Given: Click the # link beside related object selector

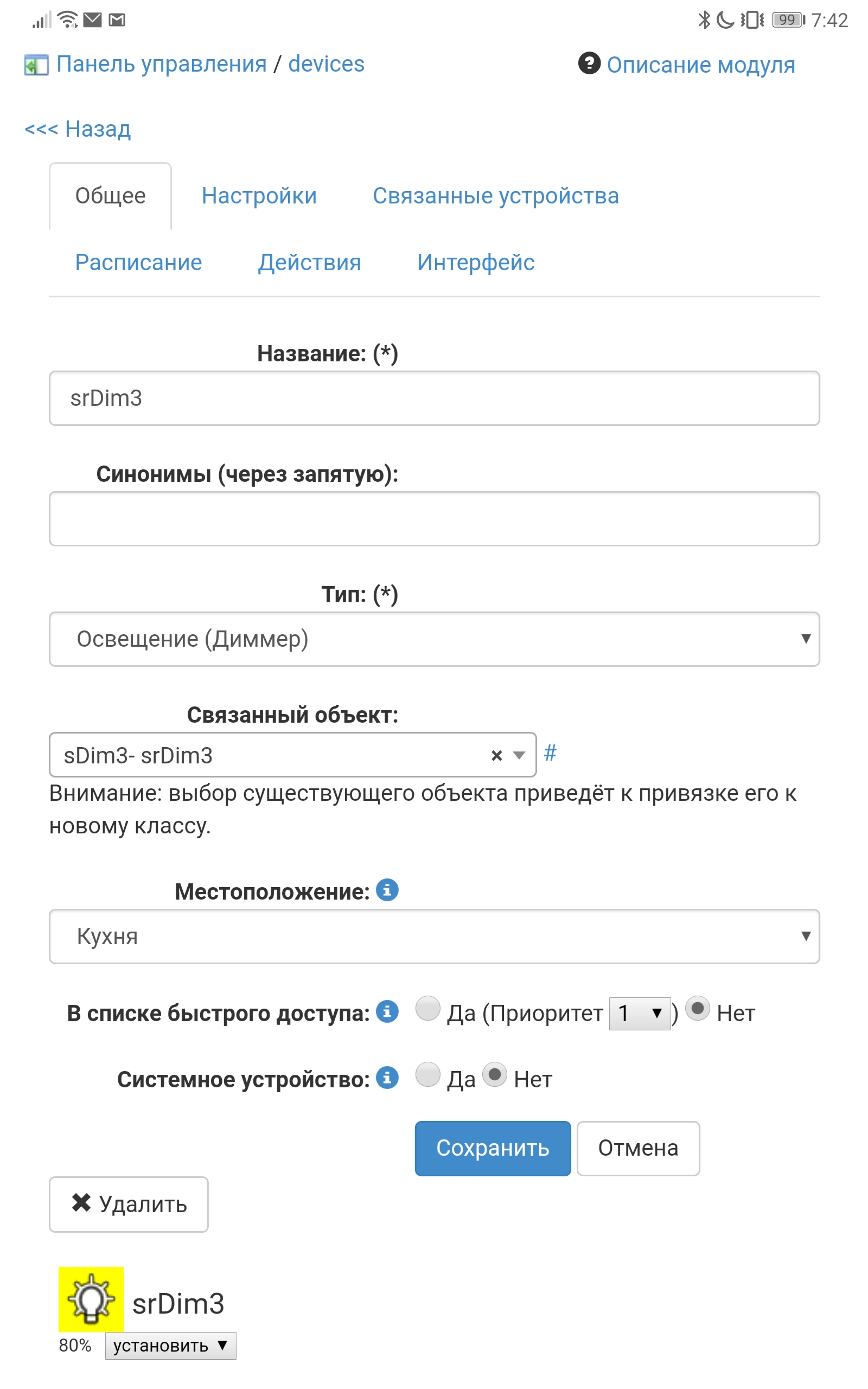Looking at the screenshot, I should tap(552, 754).
